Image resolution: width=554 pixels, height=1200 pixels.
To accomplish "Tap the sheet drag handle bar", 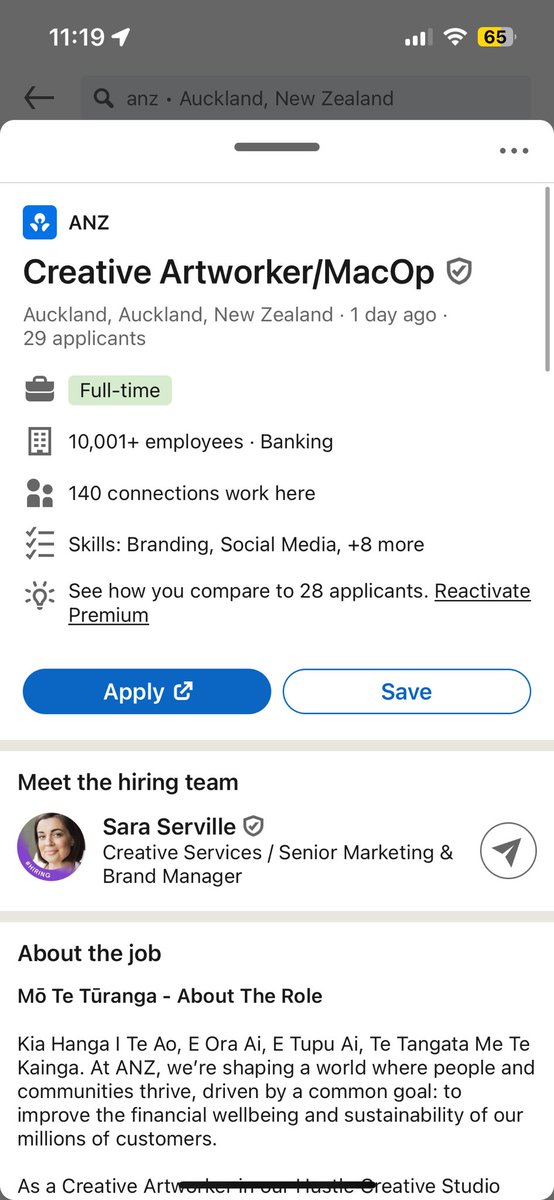I will click(x=277, y=147).
